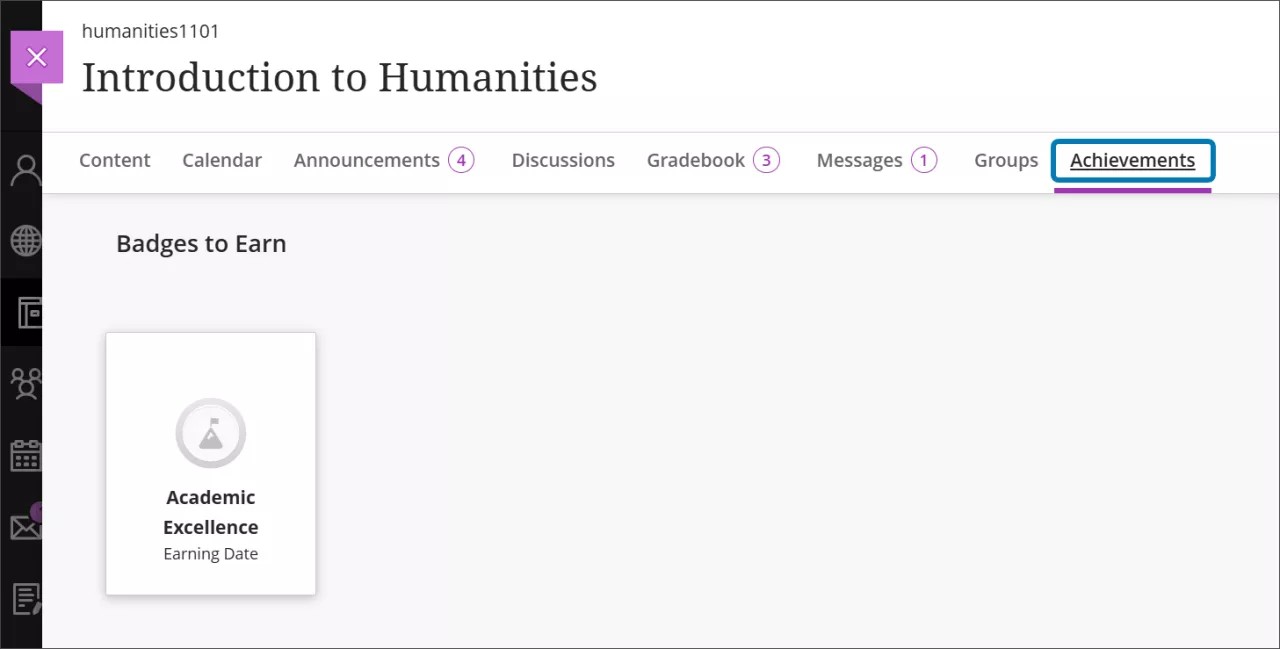The height and width of the screenshot is (649, 1280).
Task: Select the Academic Excellence badge card
Action: pyautogui.click(x=210, y=463)
